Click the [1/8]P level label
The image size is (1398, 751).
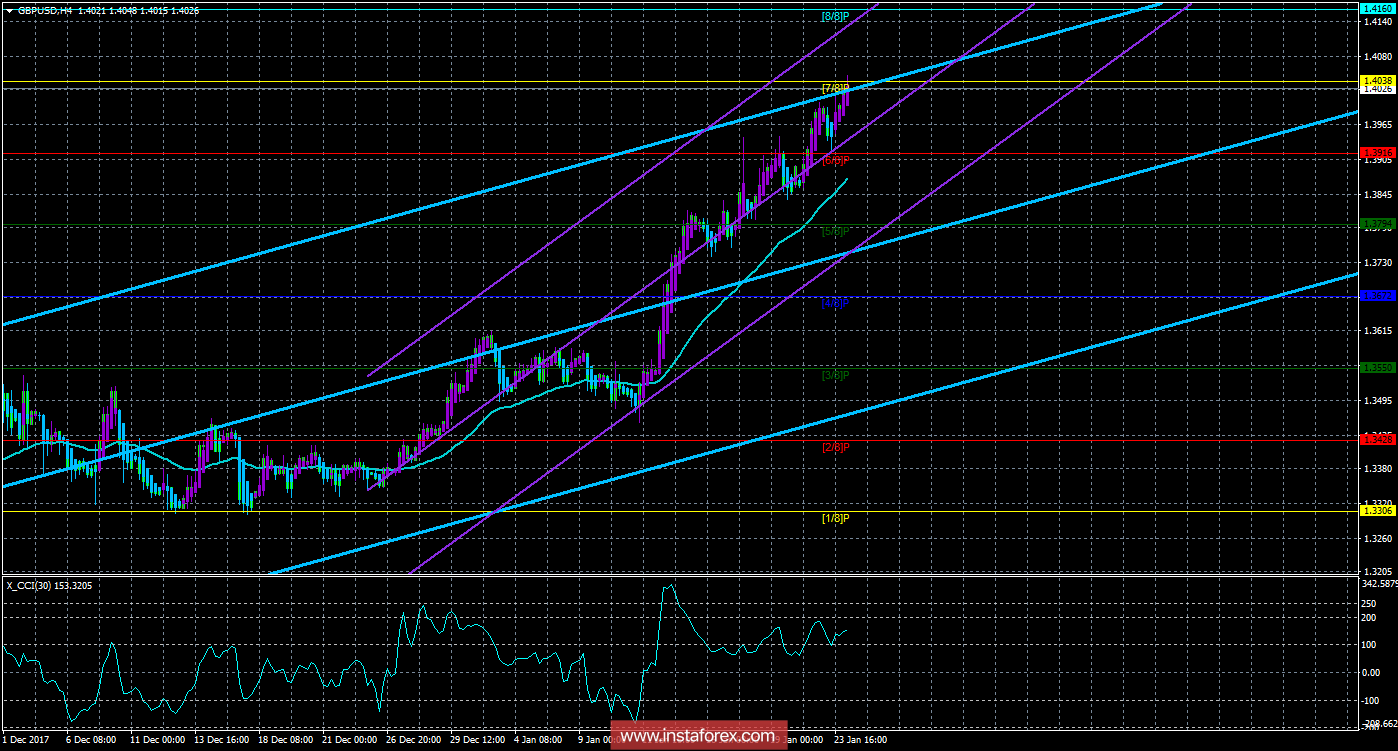(x=835, y=518)
